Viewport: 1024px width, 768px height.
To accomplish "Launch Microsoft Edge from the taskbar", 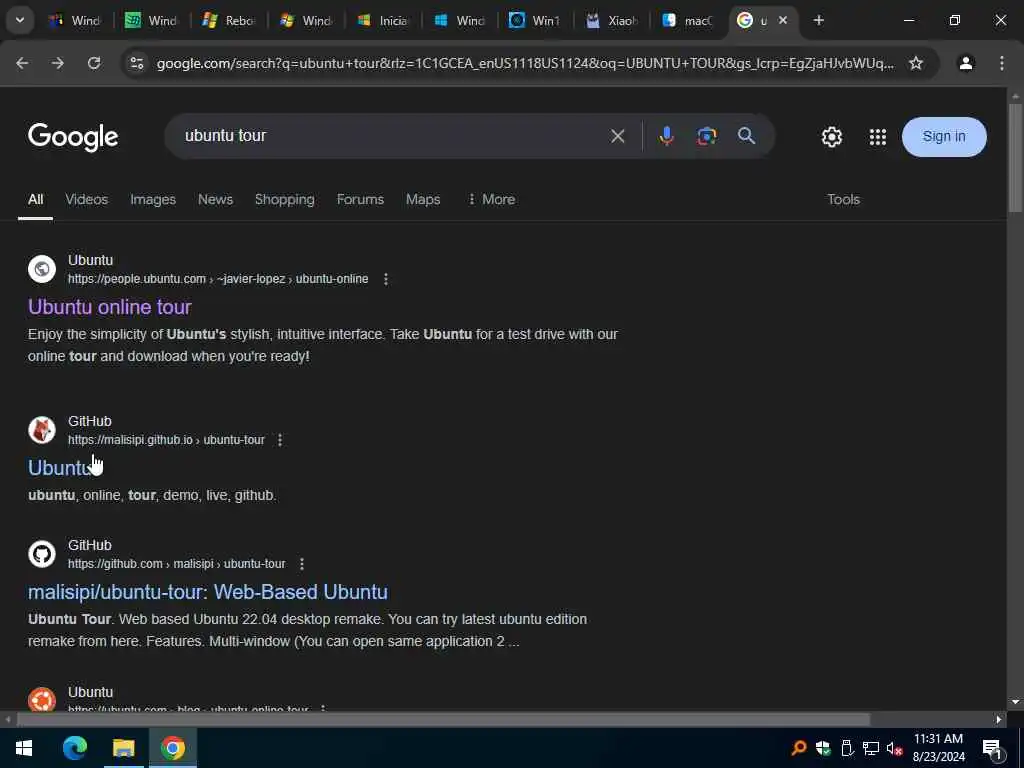I will (x=74, y=748).
